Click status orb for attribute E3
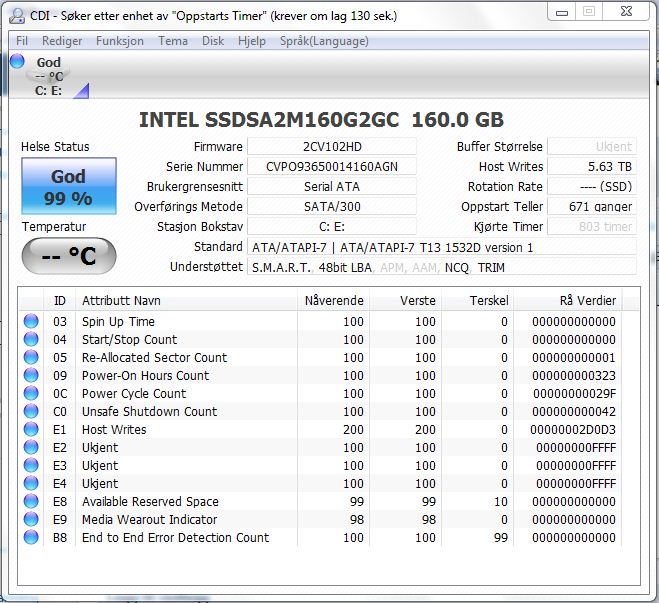 click(x=31, y=465)
